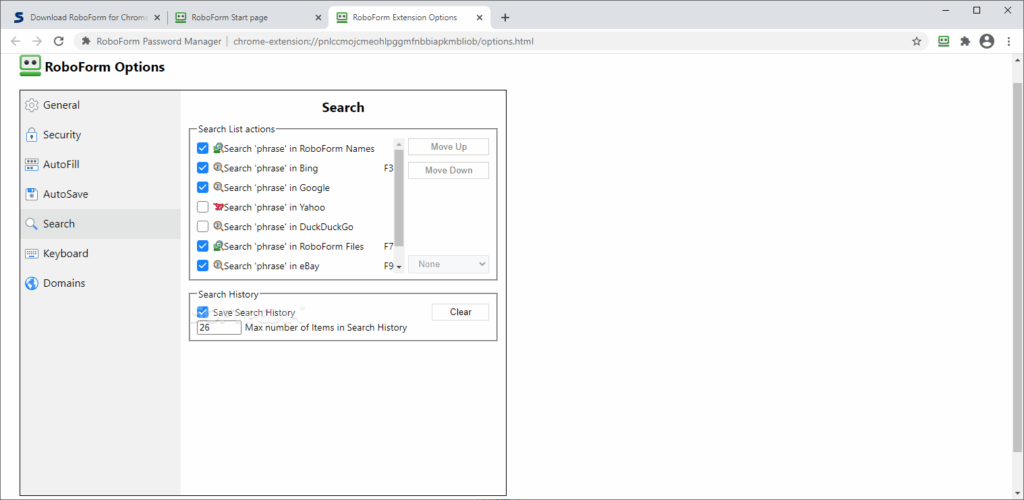Open the General settings gear icon

(x=31, y=105)
